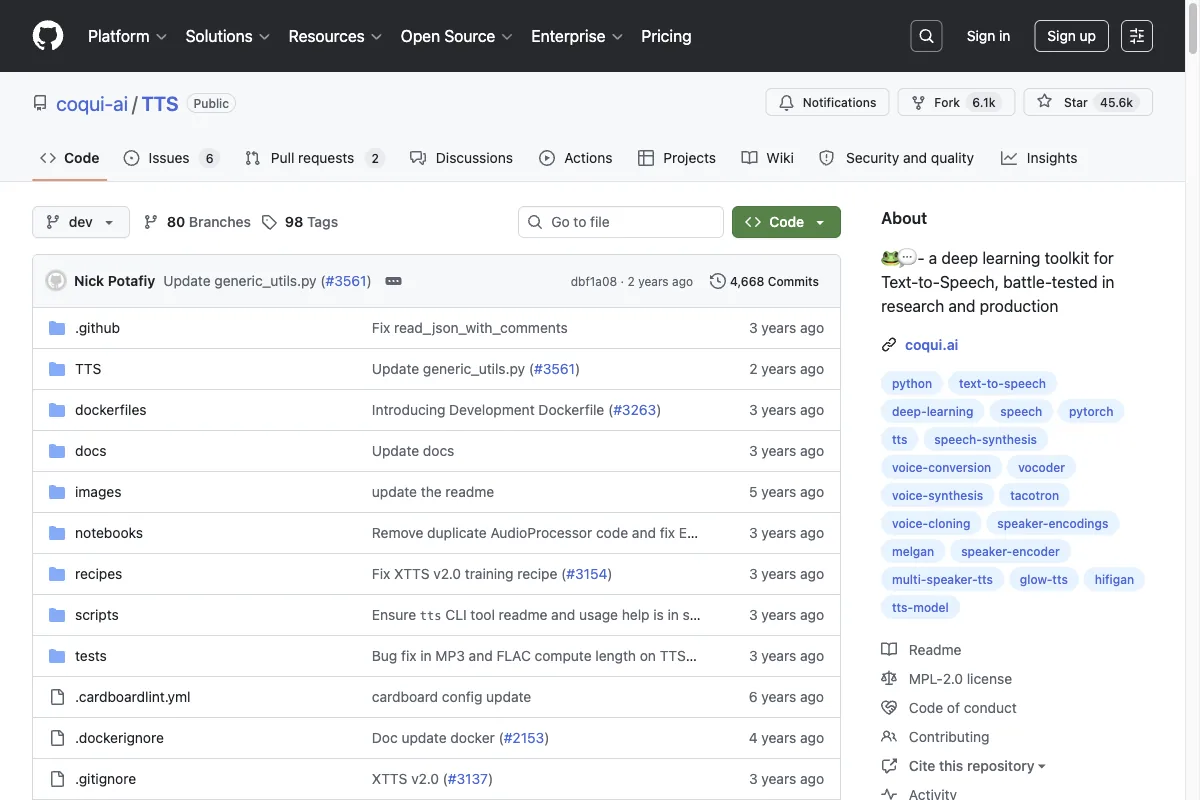1200x800 pixels.
Task: Expand the Open Source menu
Action: click(x=456, y=36)
